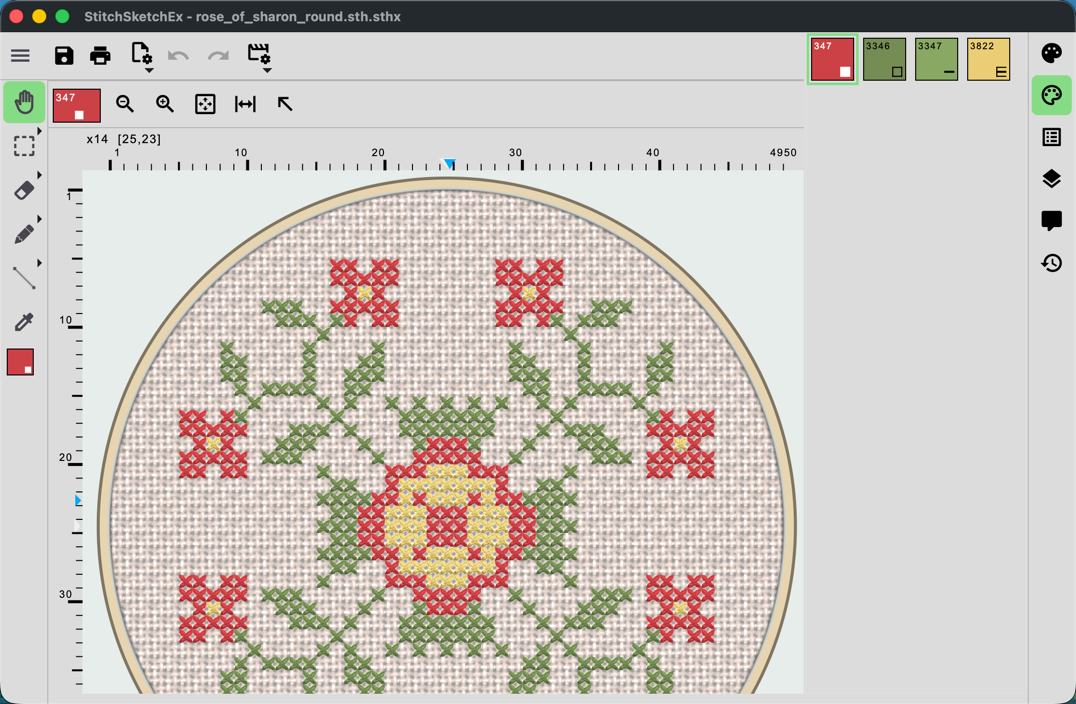Select palette color 347 red
Viewport: 1076px width, 704px height.
(832, 60)
